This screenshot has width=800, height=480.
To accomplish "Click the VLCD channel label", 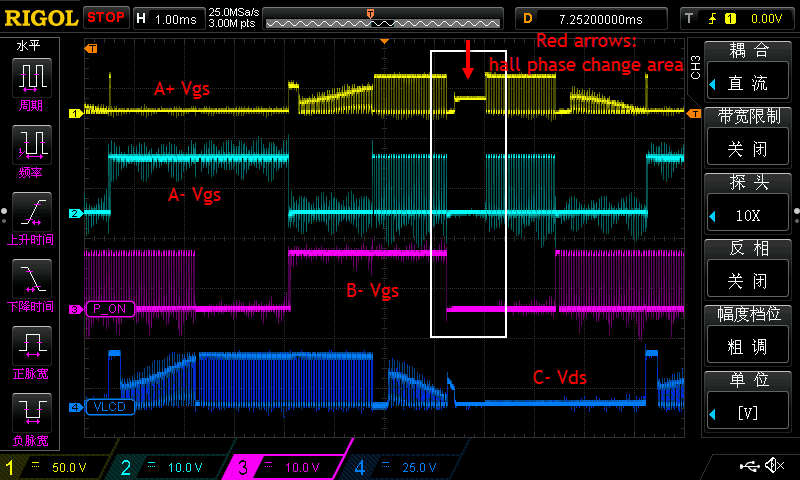I will 110,407.
